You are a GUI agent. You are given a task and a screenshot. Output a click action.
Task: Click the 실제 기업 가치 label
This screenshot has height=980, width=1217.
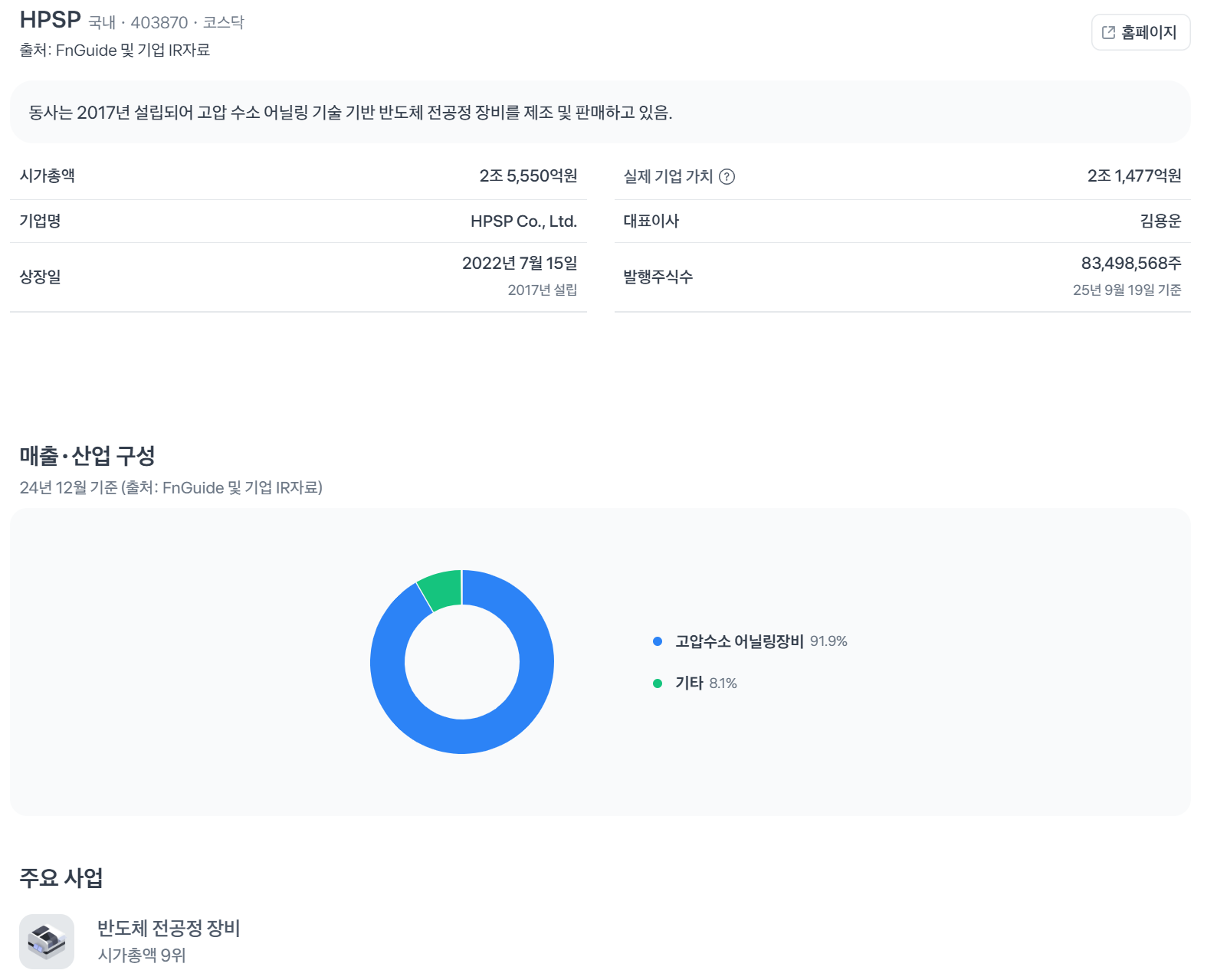[x=668, y=177]
